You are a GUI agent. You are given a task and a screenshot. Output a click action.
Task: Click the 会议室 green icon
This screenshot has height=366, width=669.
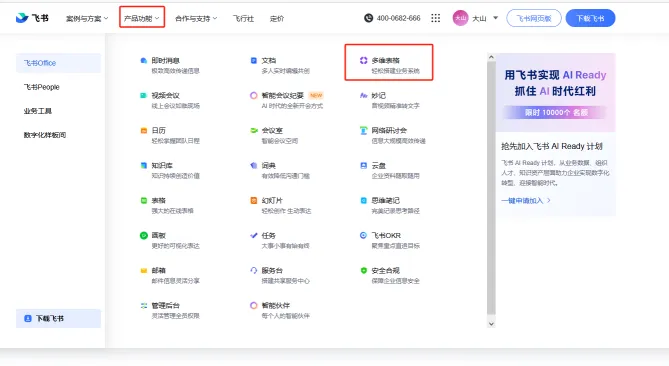[x=254, y=131]
